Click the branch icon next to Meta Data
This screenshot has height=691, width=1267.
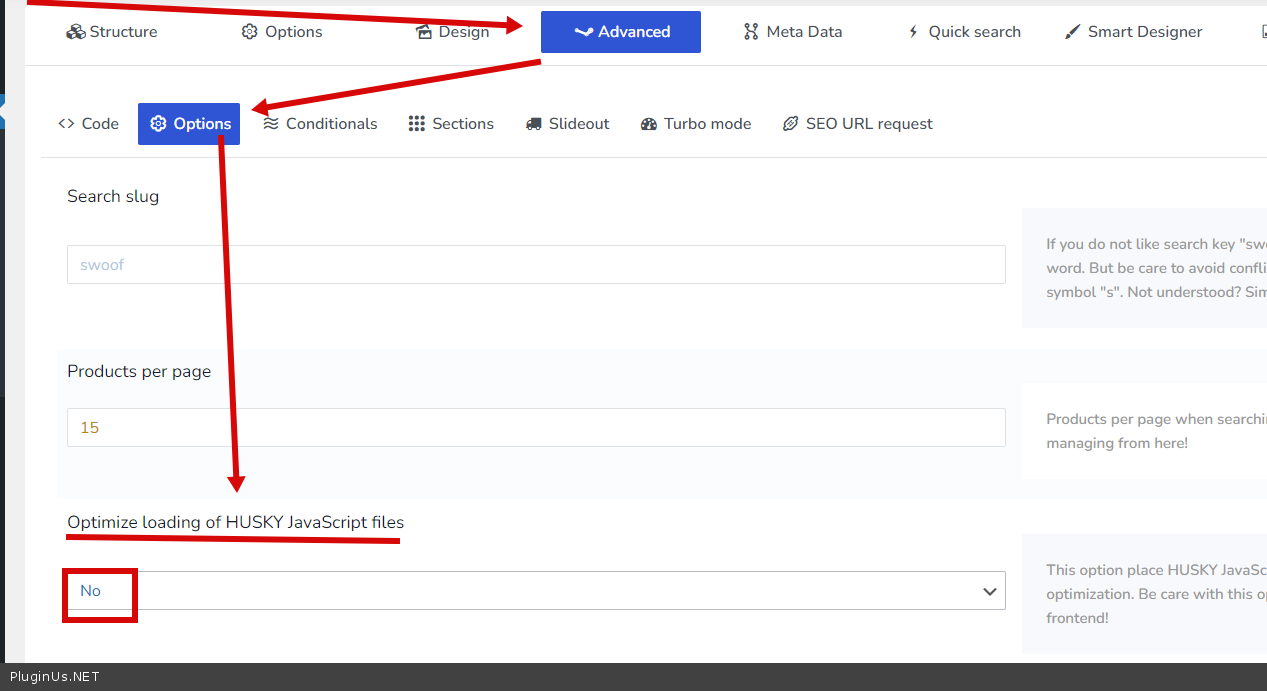[751, 32]
